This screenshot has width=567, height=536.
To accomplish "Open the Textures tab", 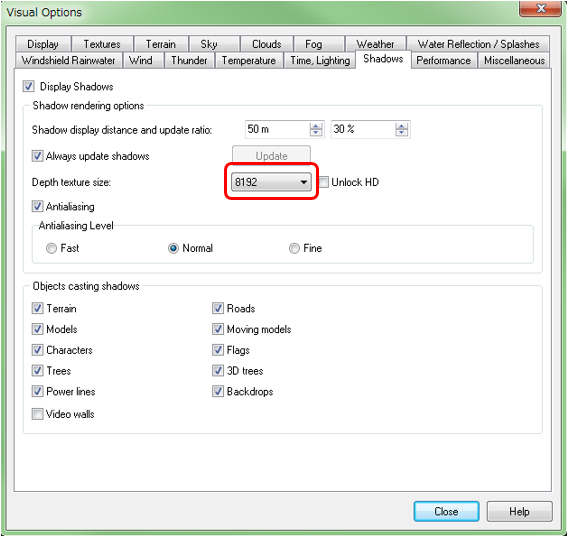I will coord(102,44).
